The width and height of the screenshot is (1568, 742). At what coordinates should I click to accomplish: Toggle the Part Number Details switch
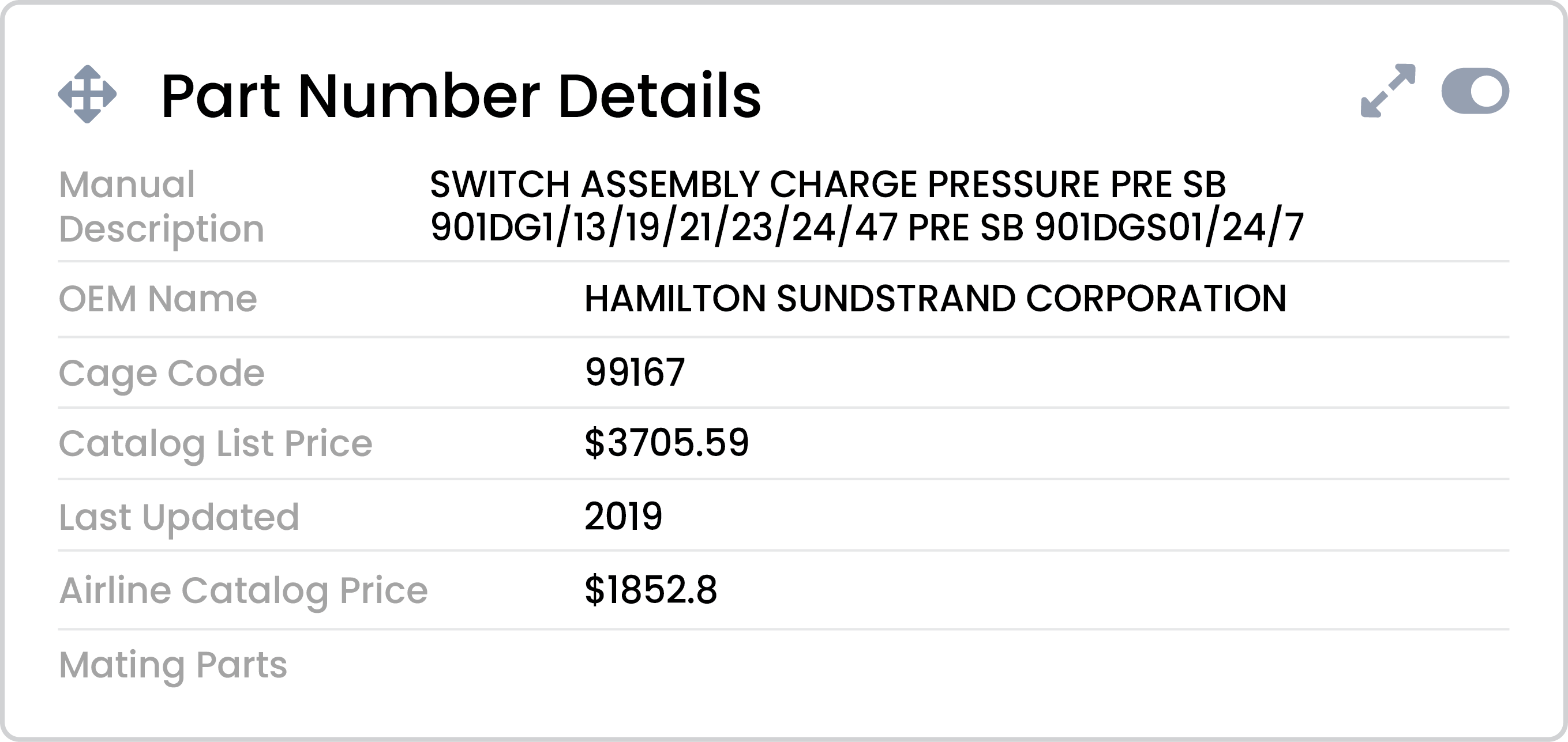(1475, 91)
